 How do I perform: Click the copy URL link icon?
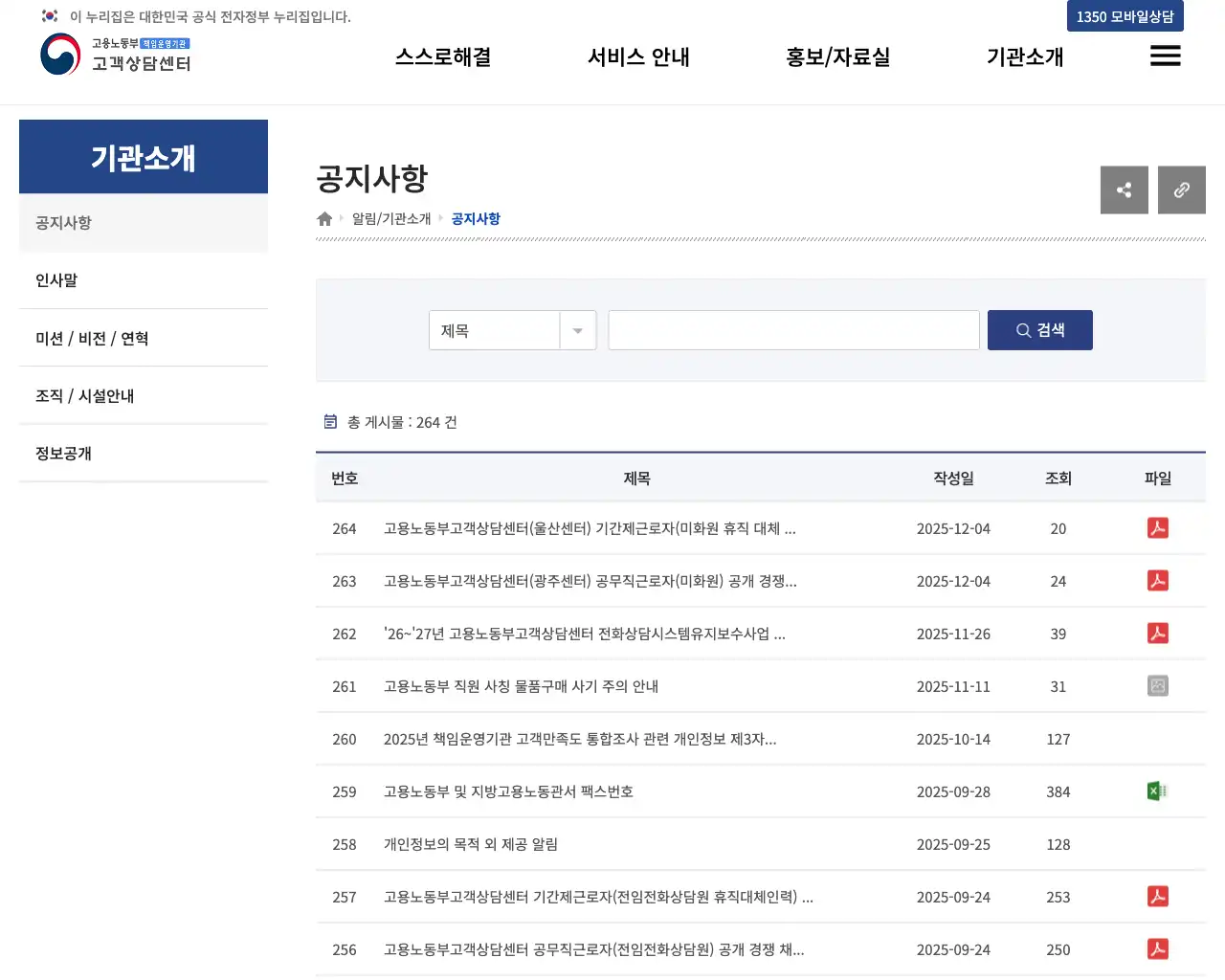(x=1181, y=189)
